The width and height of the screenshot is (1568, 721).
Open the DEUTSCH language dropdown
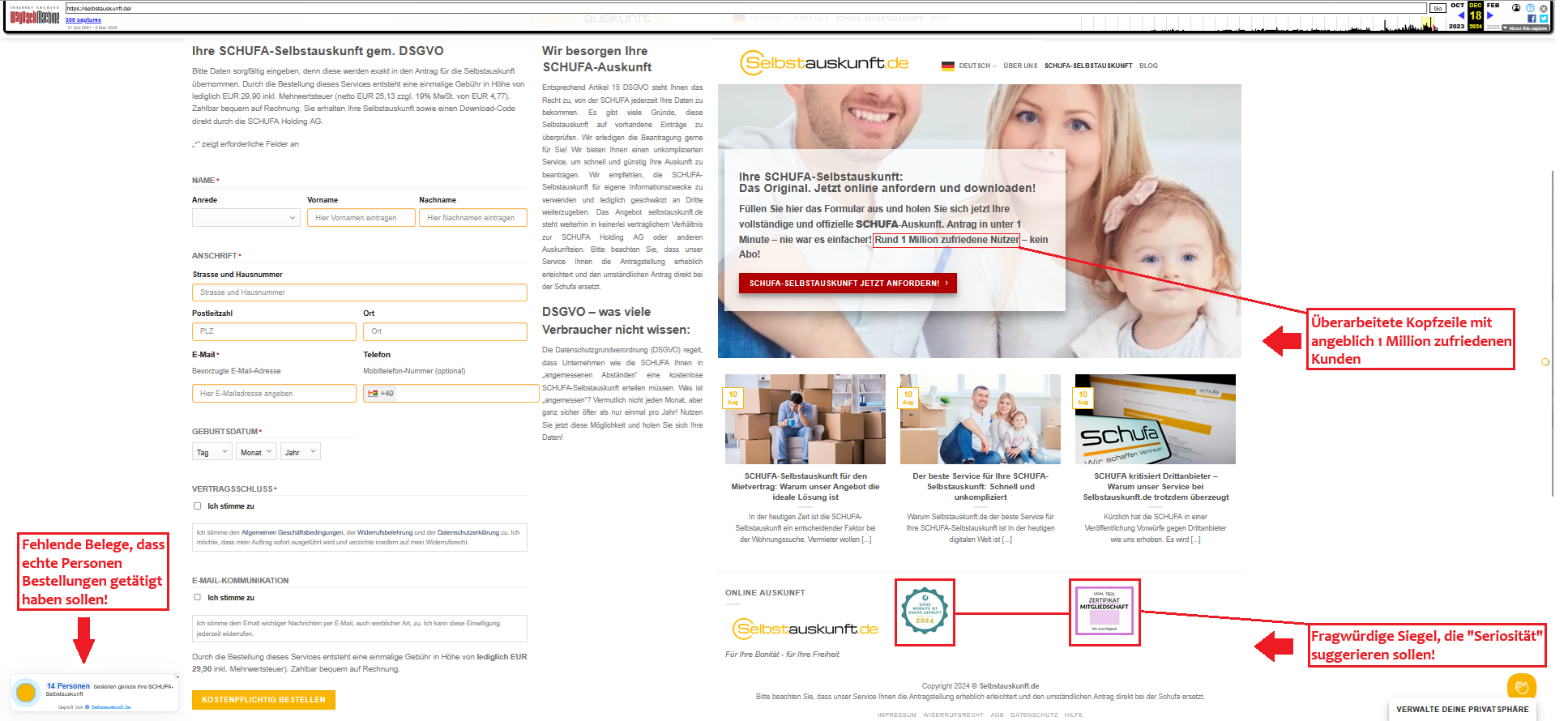pos(977,66)
